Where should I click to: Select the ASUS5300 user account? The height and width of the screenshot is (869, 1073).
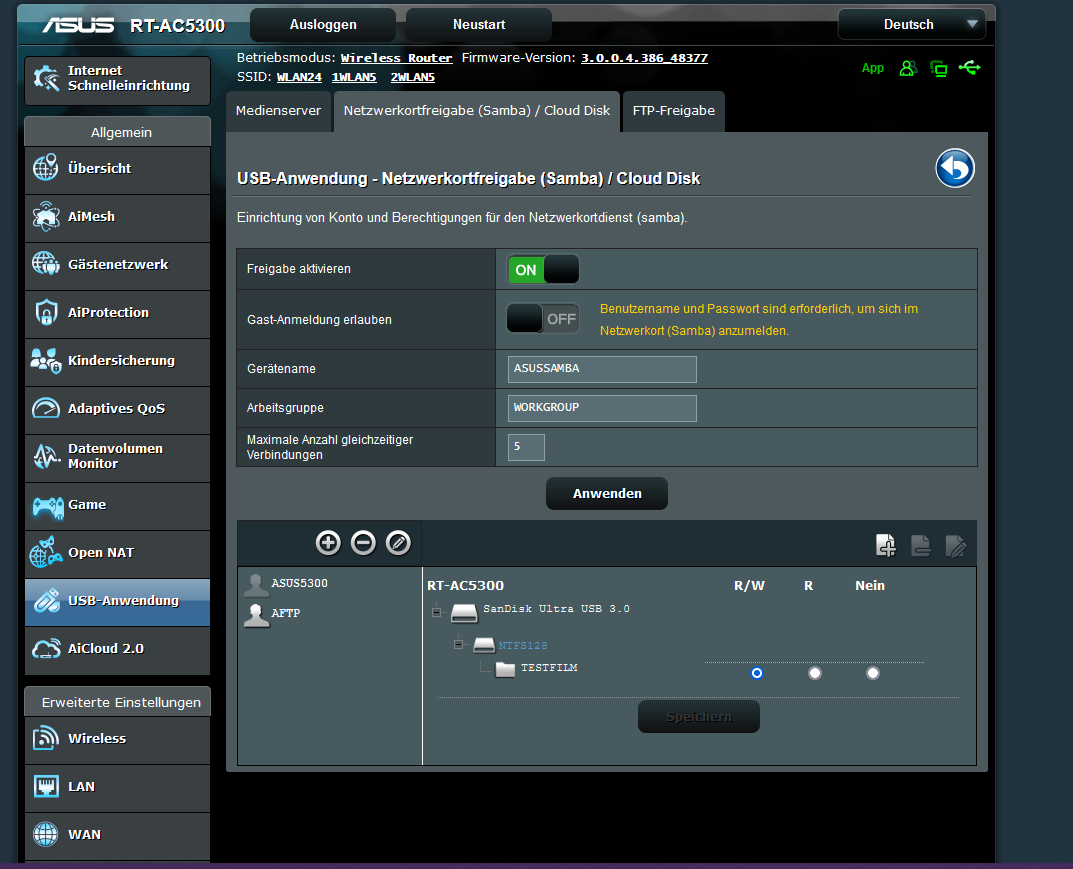299,583
